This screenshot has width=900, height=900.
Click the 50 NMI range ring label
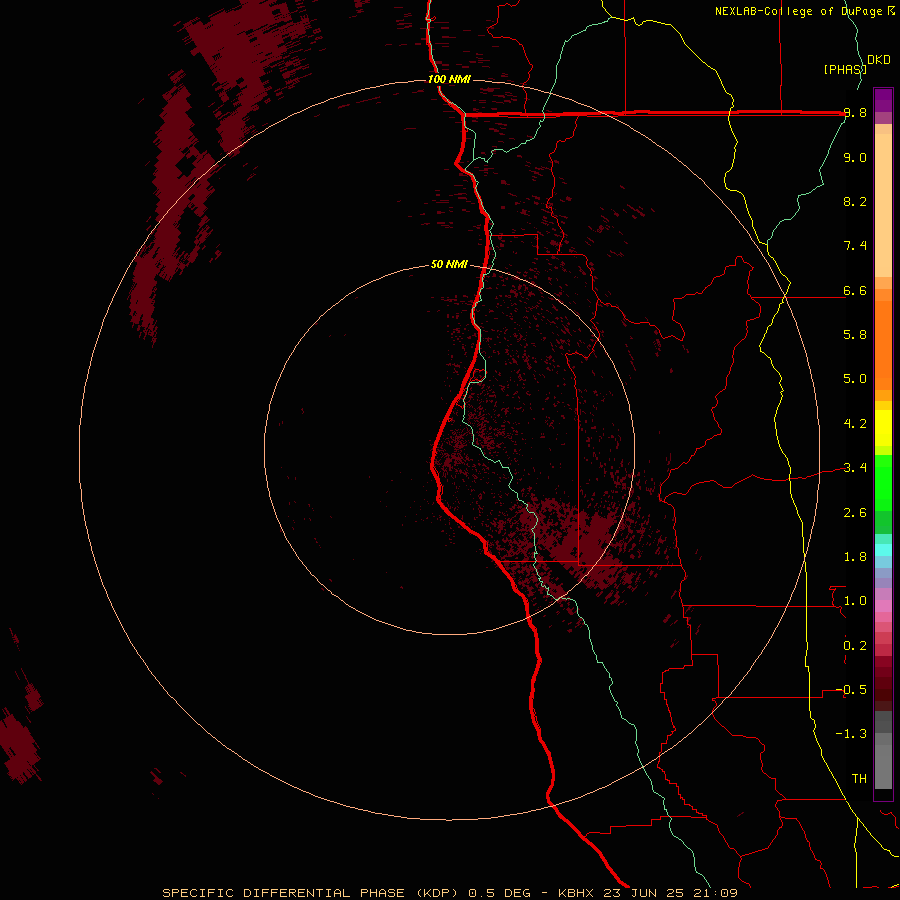(449, 265)
